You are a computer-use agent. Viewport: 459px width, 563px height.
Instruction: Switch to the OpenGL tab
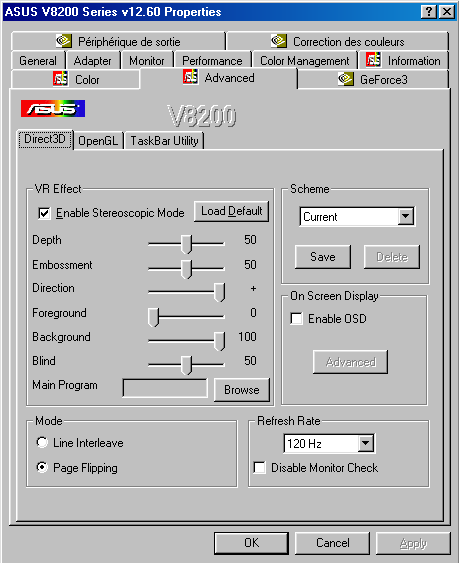coord(98,141)
